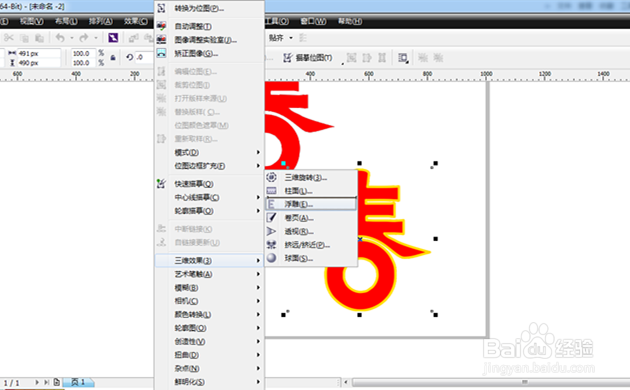Click the Trace Bitmap (描摹位图) button
630x390 pixels.
(x=308, y=58)
